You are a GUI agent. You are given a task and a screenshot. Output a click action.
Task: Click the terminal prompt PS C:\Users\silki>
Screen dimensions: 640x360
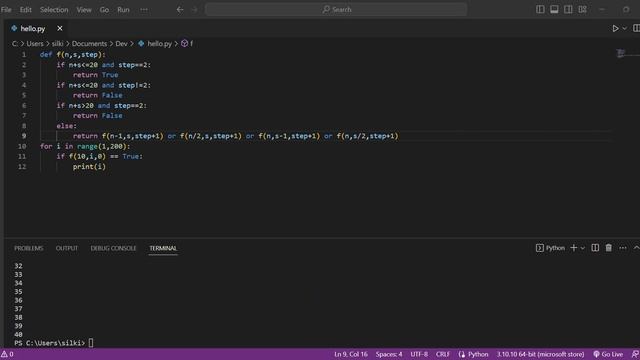coord(49,343)
